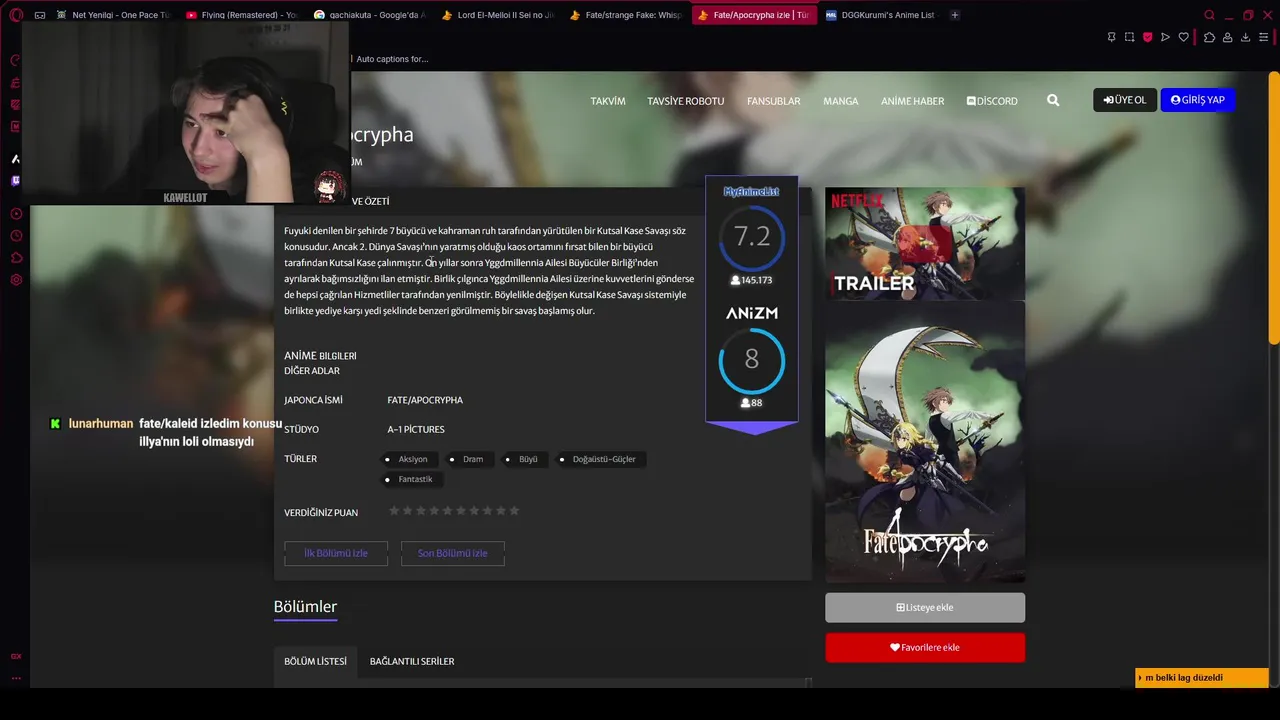Click Son Bölümü İzle button
1280x720 pixels.
[x=453, y=553]
